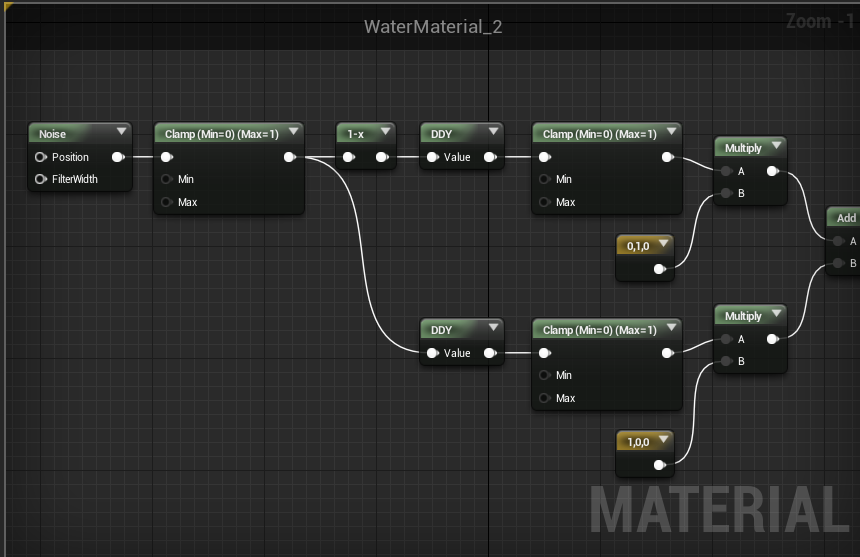Select the 1,0,0 constant node title
This screenshot has width=860, height=557.
pos(638,442)
